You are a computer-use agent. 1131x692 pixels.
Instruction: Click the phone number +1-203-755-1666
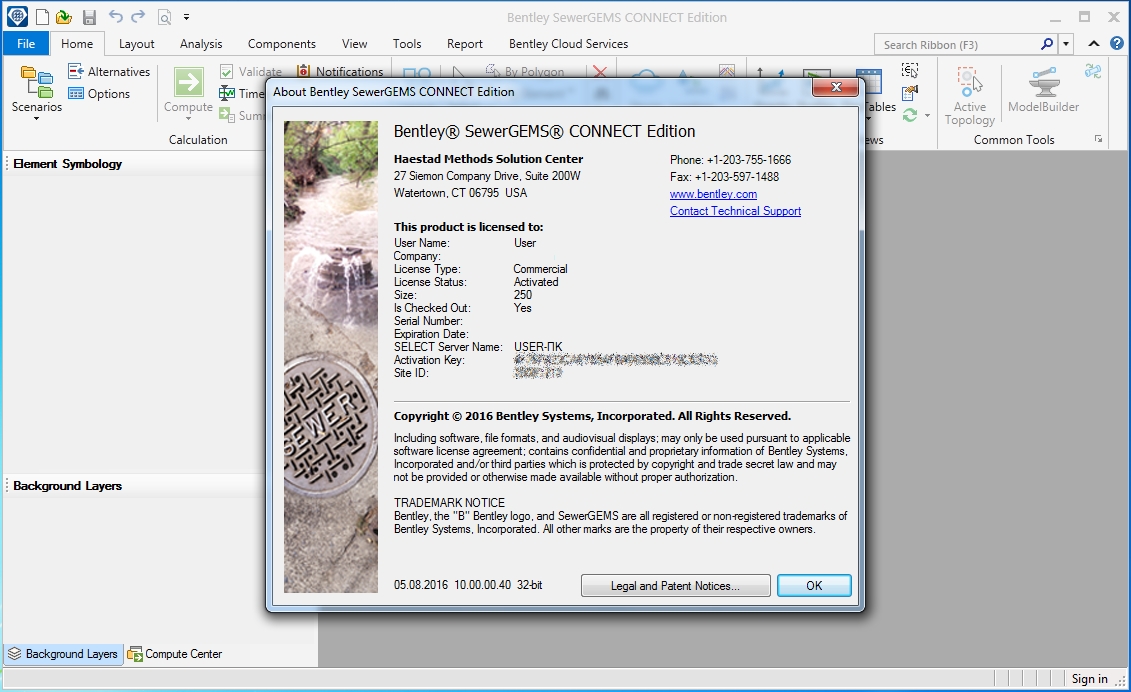(x=749, y=159)
